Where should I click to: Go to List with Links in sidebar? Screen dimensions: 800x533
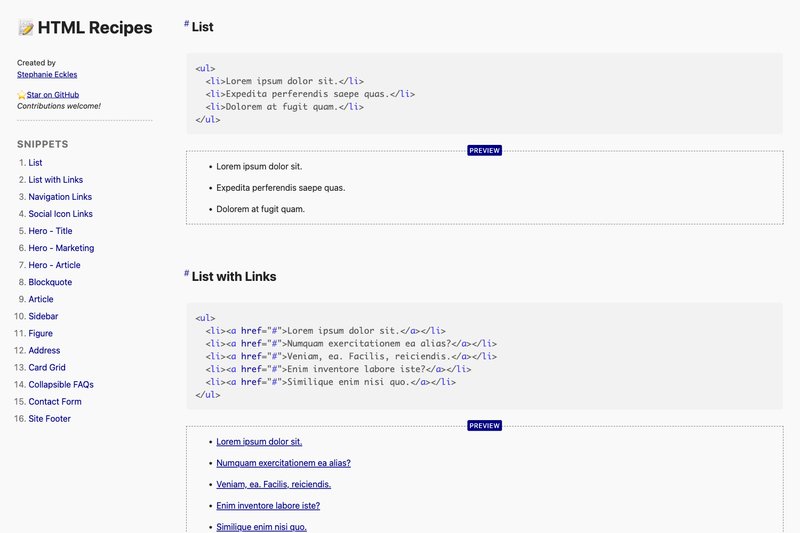pyautogui.click(x=56, y=180)
